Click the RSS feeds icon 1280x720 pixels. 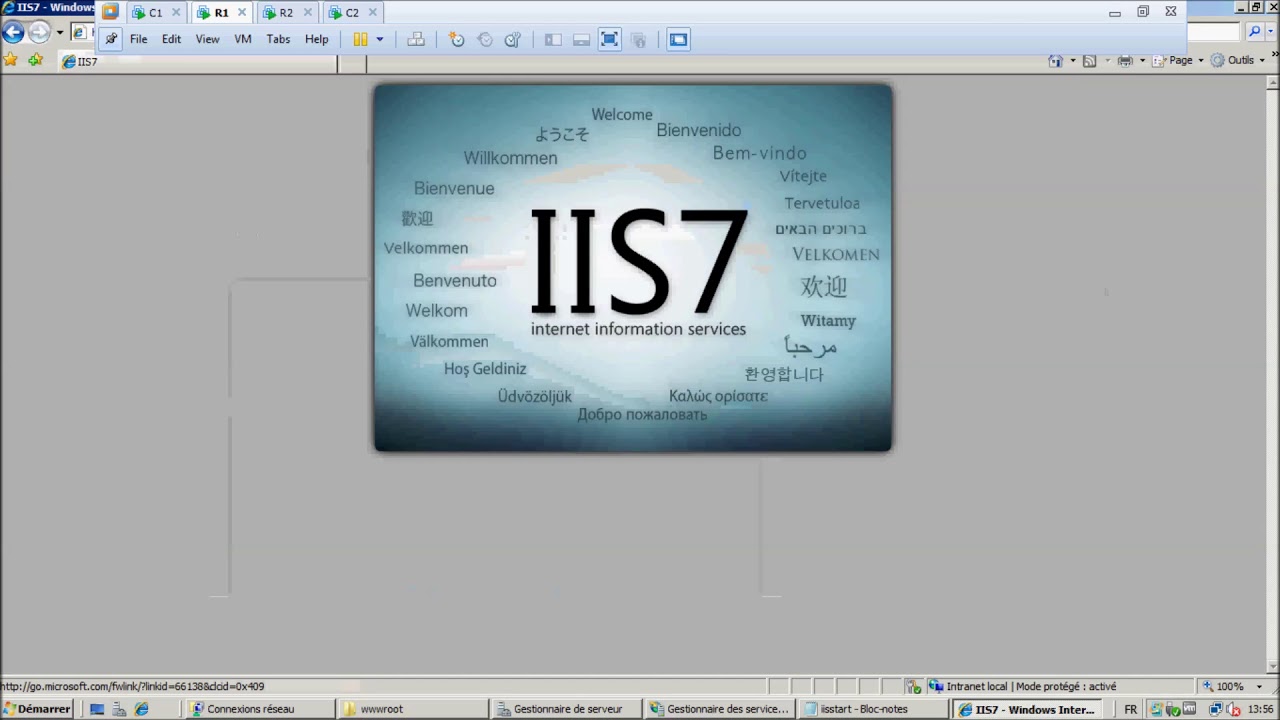[x=1090, y=60]
